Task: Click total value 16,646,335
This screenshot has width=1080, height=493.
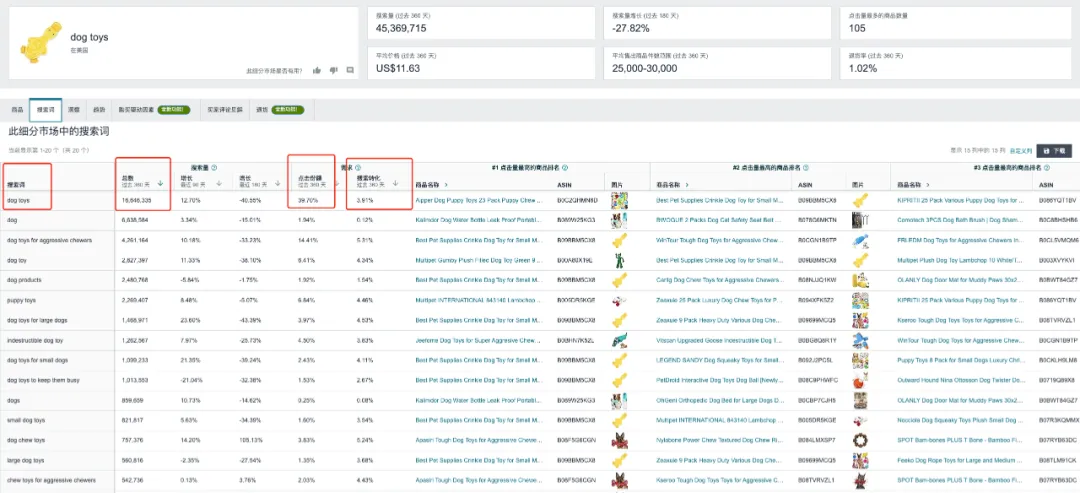Action: tap(136, 200)
